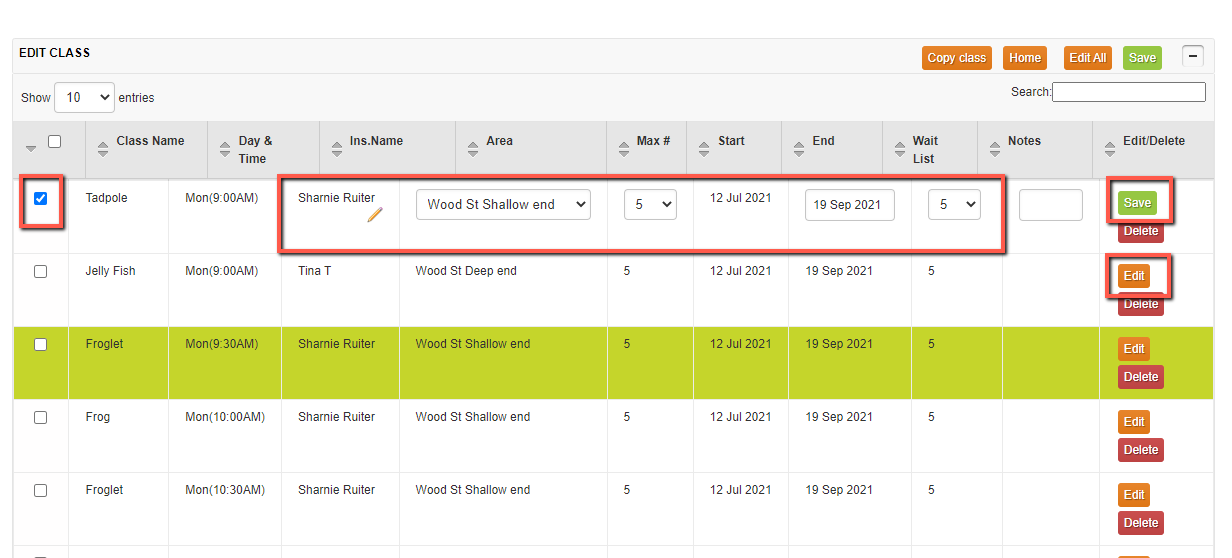Sort by Wait List column arrows
1232x558 pixels.
tap(899, 149)
